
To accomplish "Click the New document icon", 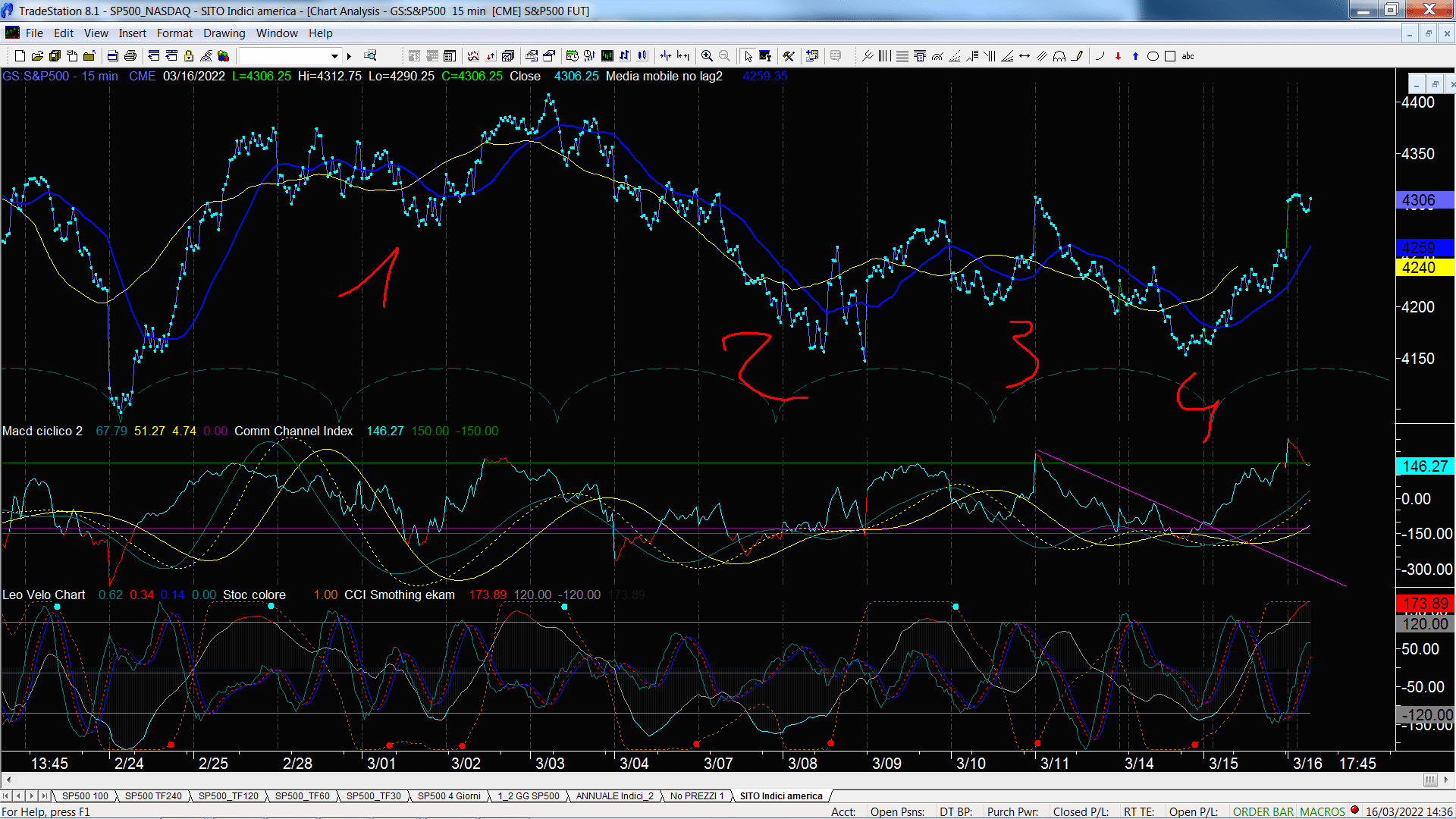I will 20,56.
